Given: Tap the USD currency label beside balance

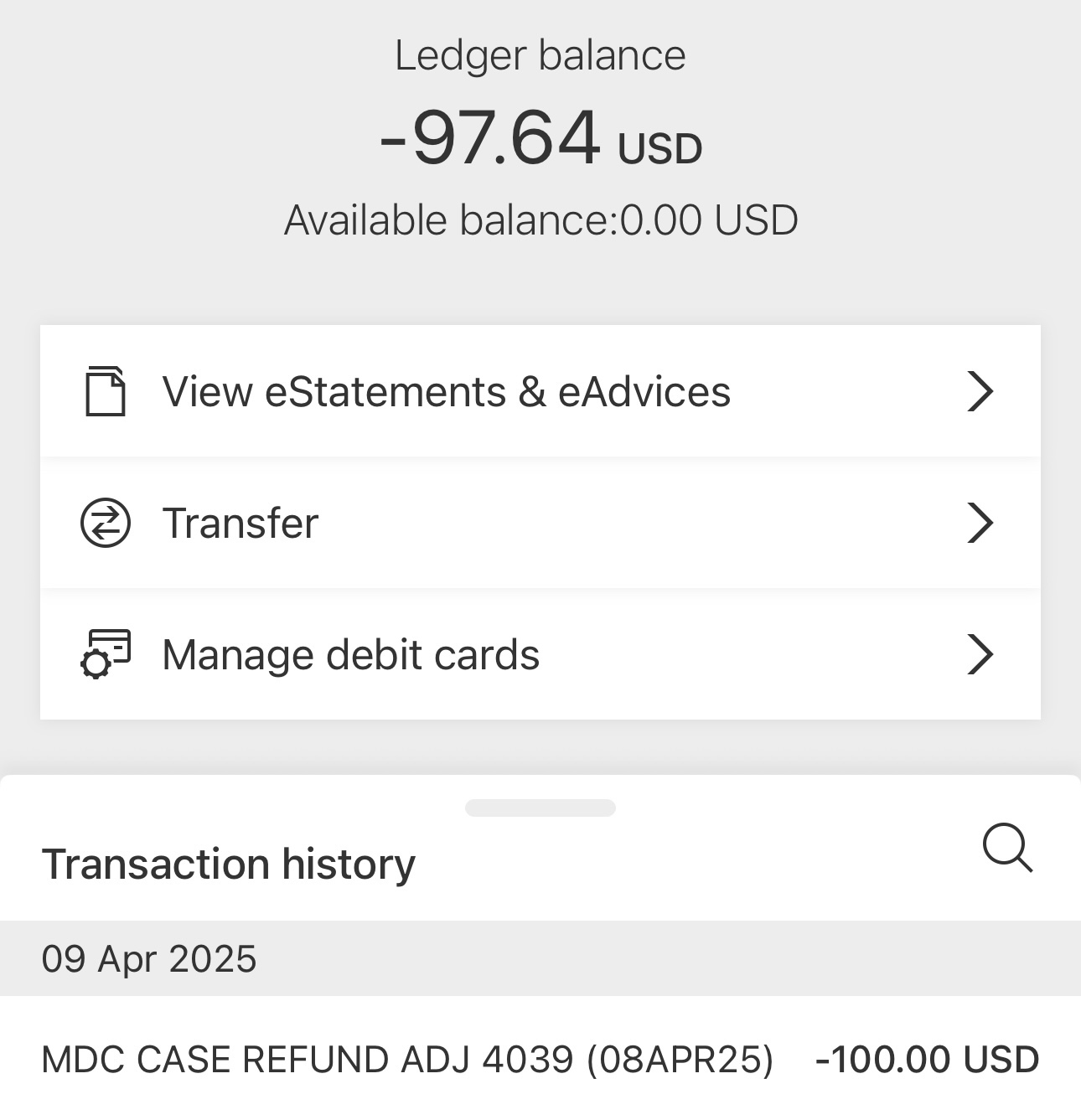Looking at the screenshot, I should (x=659, y=149).
